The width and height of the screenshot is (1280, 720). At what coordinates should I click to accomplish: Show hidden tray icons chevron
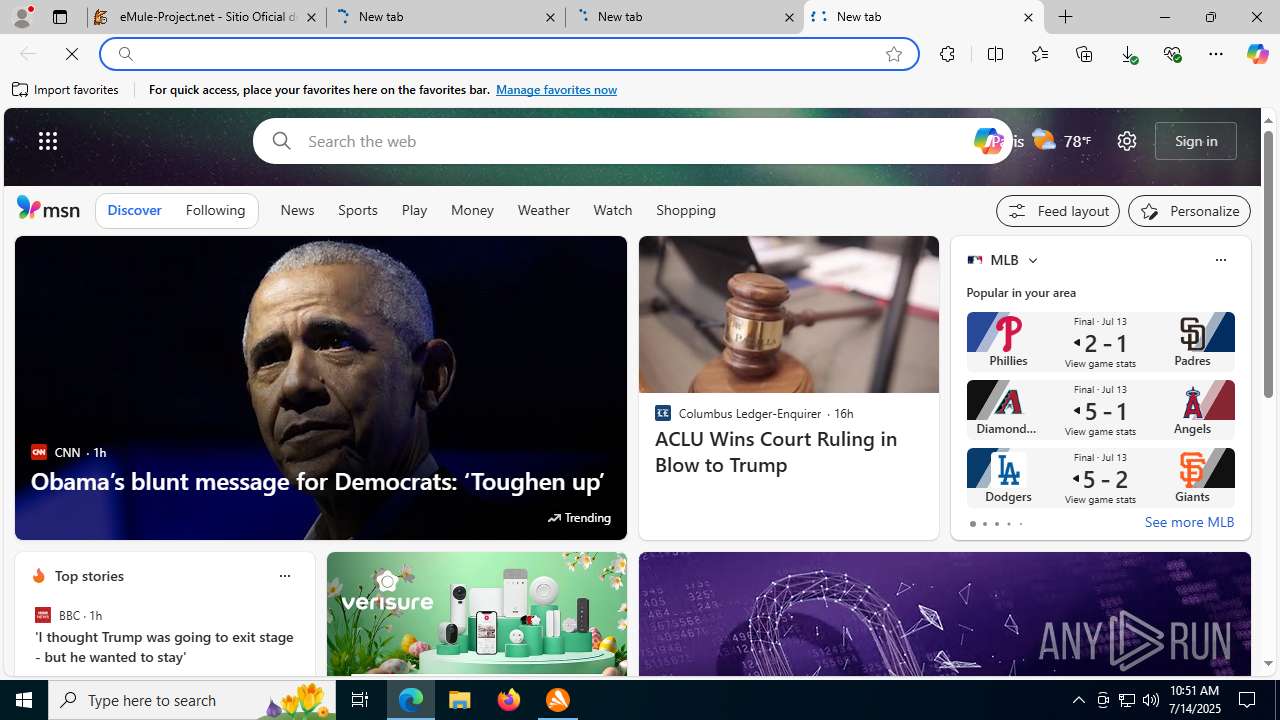[x=1078, y=700]
